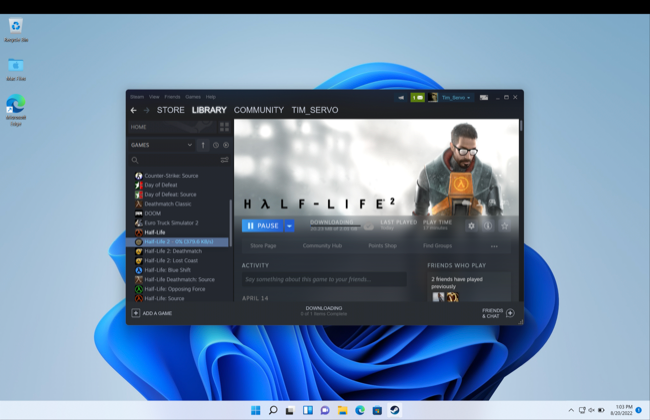Open the Tim_Servo account dropdown
650x420 pixels.
(x=456, y=98)
